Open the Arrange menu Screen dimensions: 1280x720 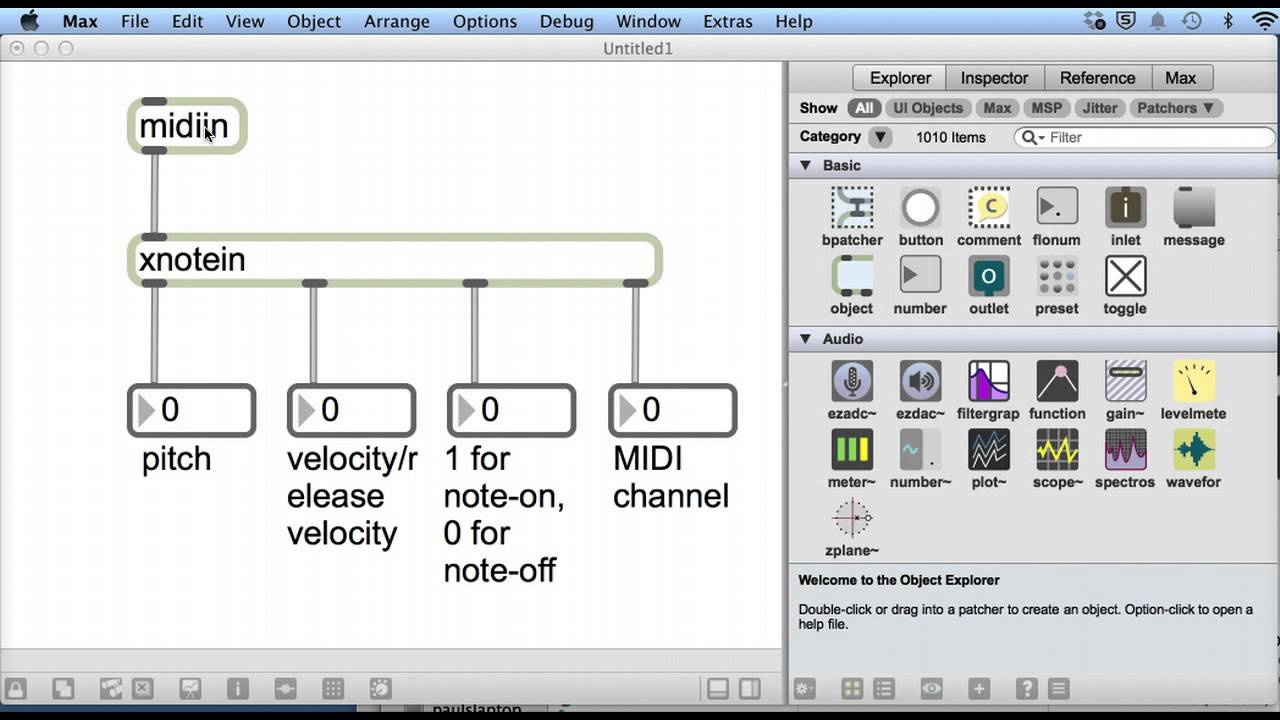point(397,21)
